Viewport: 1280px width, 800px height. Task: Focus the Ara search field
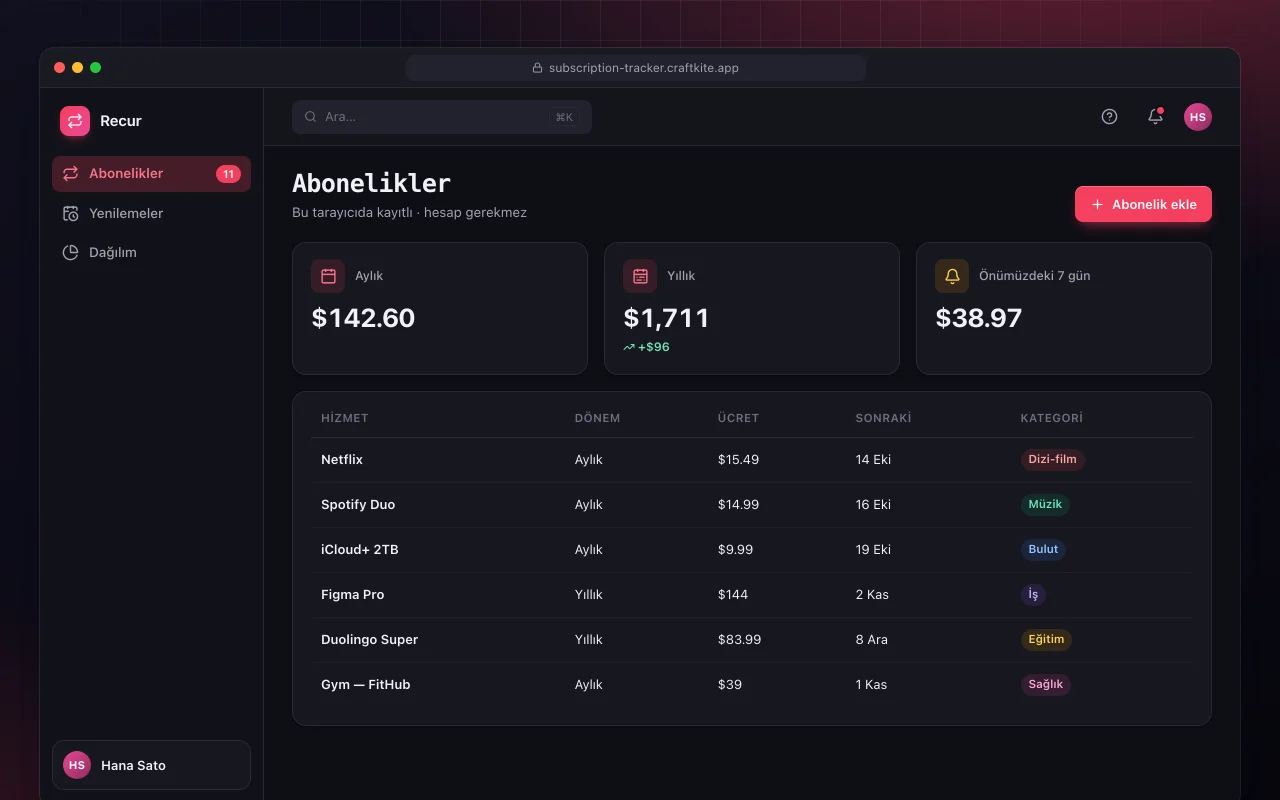coord(442,117)
